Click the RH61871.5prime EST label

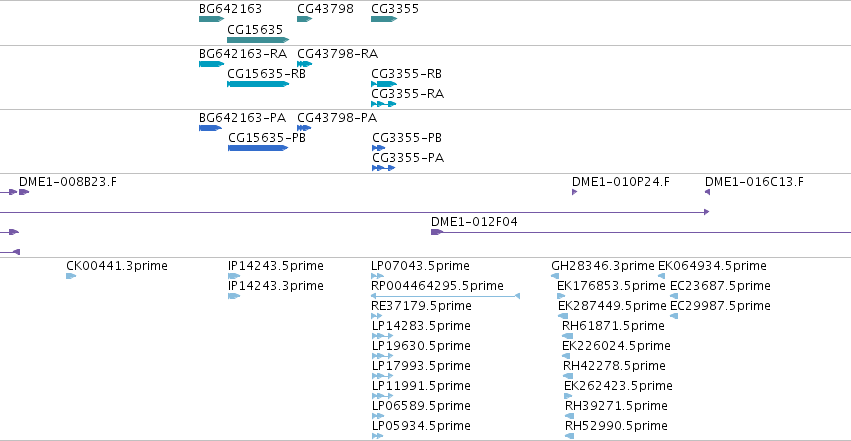tap(613, 325)
